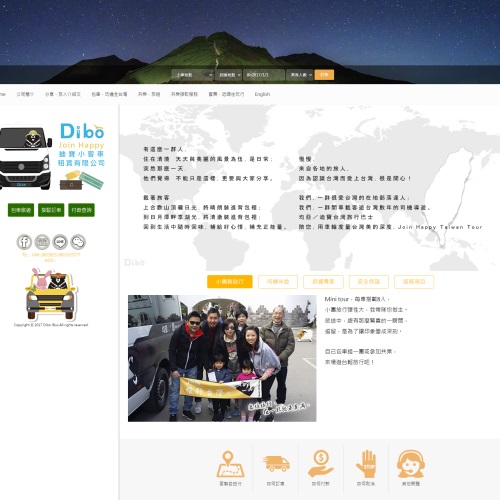Click the green 包車旅遊 button
500x500 pixels.
click(x=21, y=210)
